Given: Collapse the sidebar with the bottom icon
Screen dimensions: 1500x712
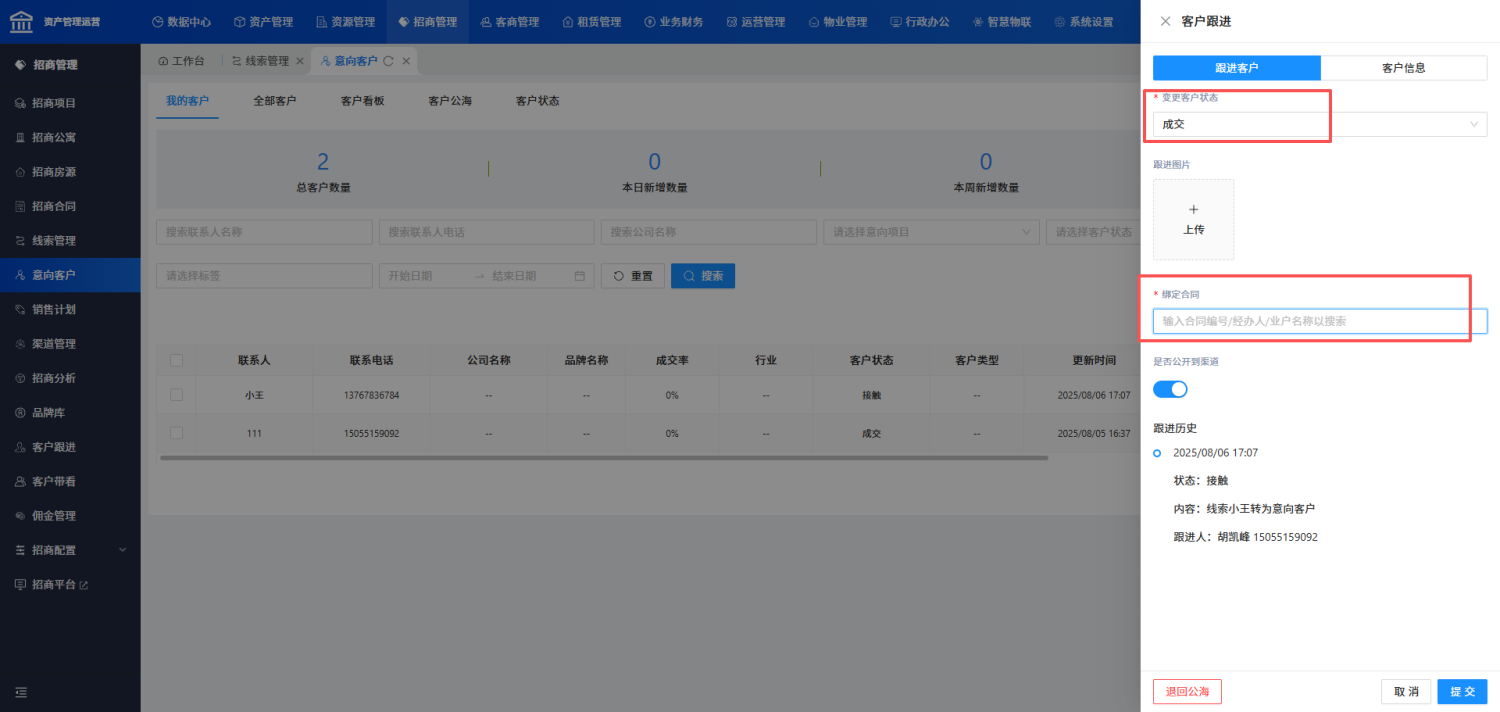Looking at the screenshot, I should tap(21, 692).
